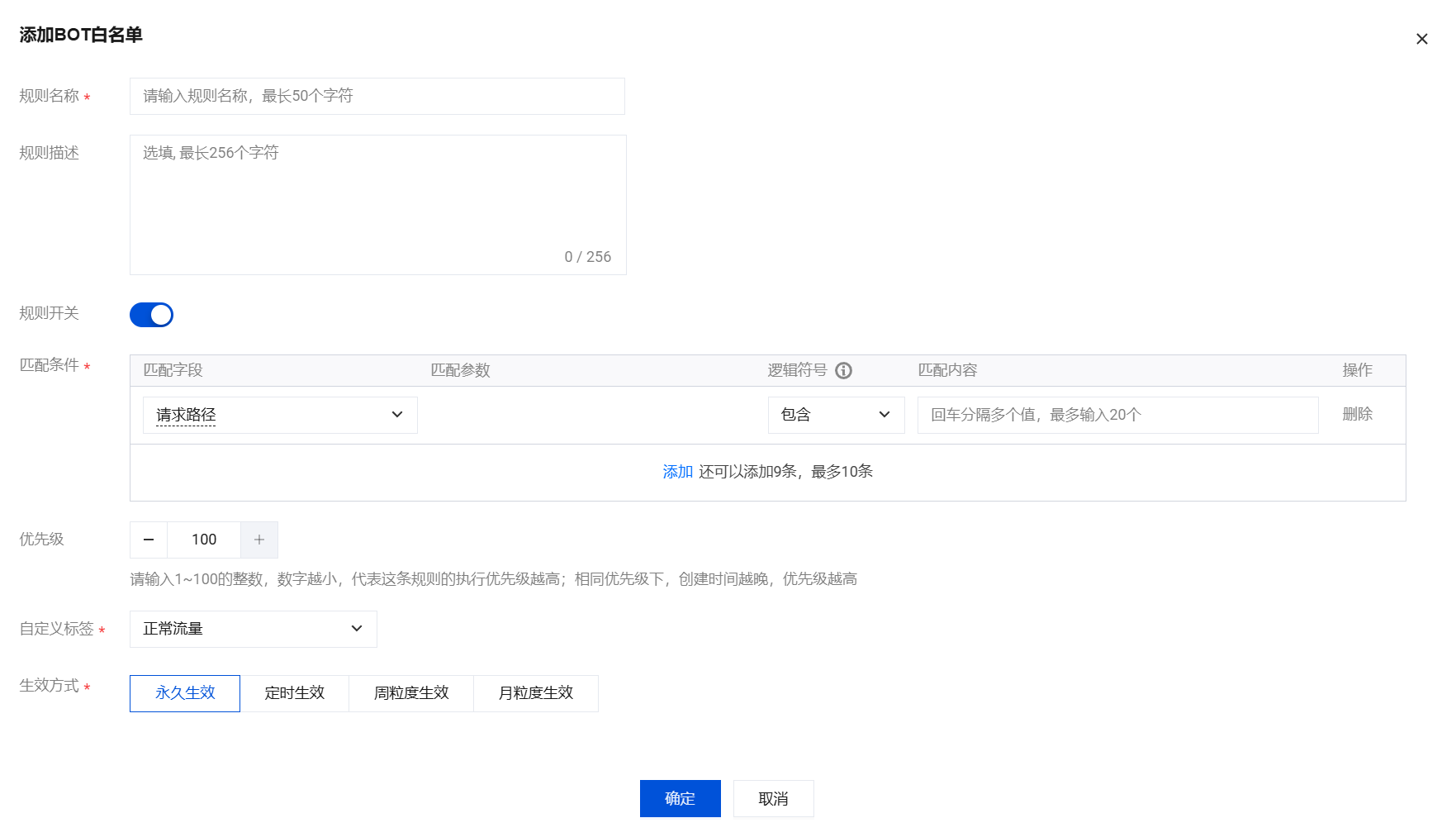Select the 定时生效 option
The width and height of the screenshot is (1456, 837).
coord(295,693)
